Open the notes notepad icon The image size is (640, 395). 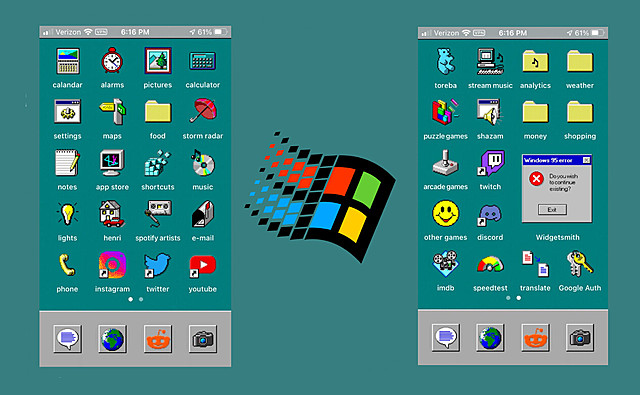pyautogui.click(x=67, y=163)
